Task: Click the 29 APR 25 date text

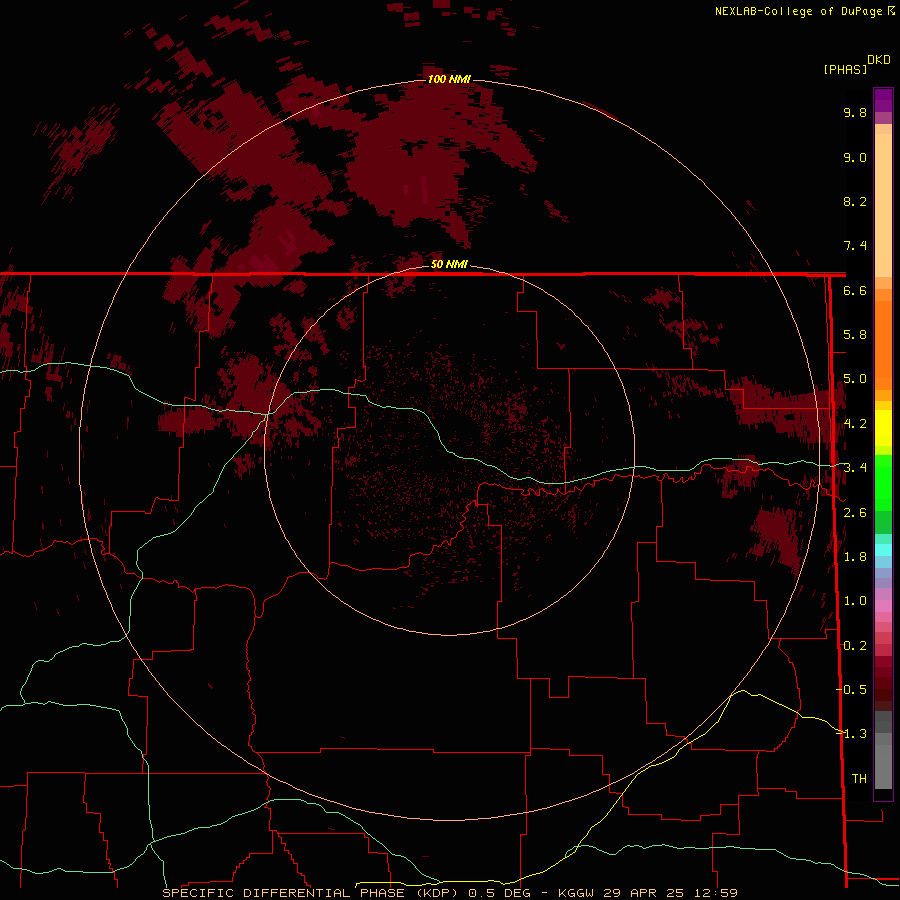Action: (645, 893)
